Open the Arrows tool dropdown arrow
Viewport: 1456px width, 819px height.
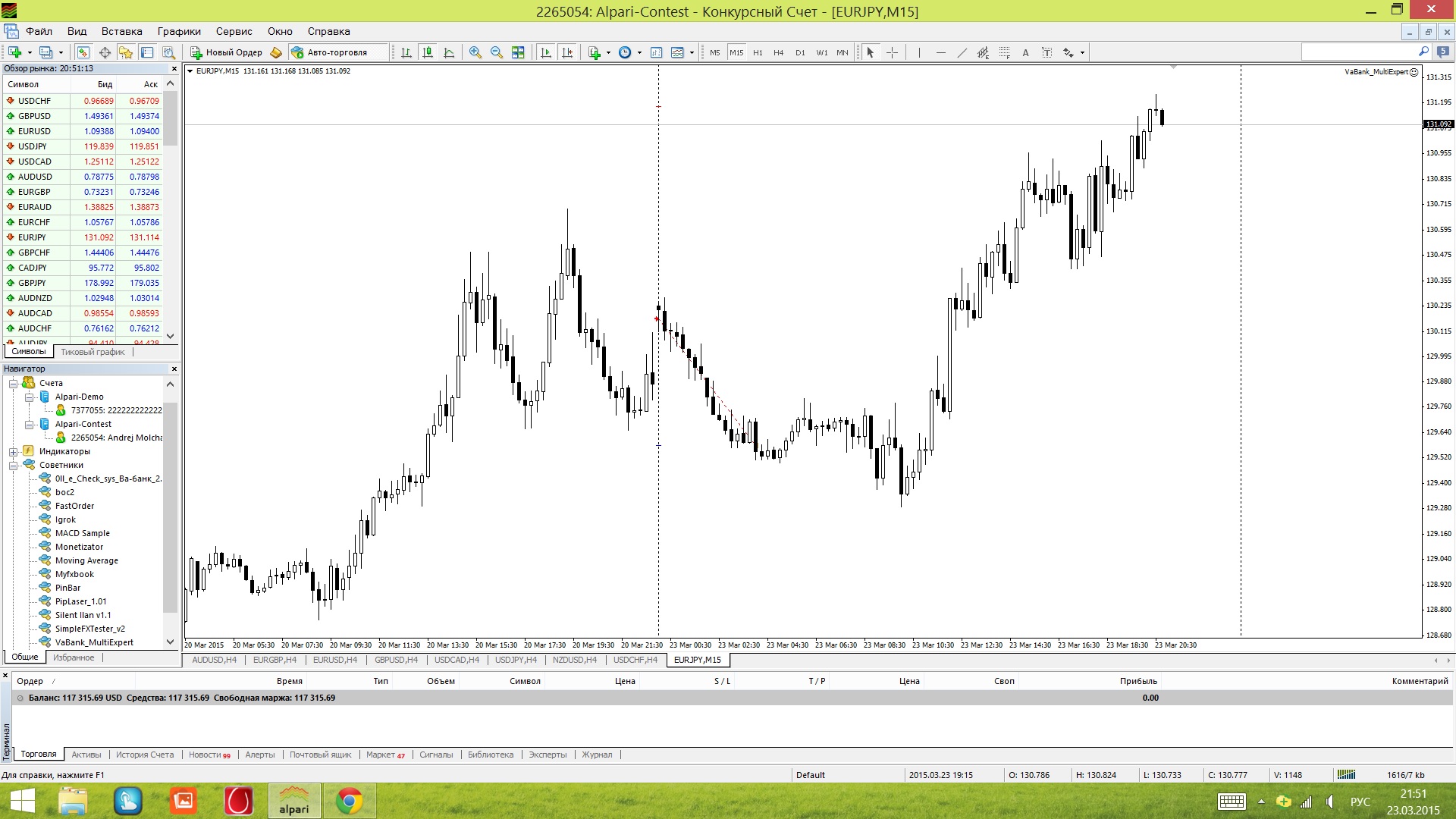coord(1082,52)
